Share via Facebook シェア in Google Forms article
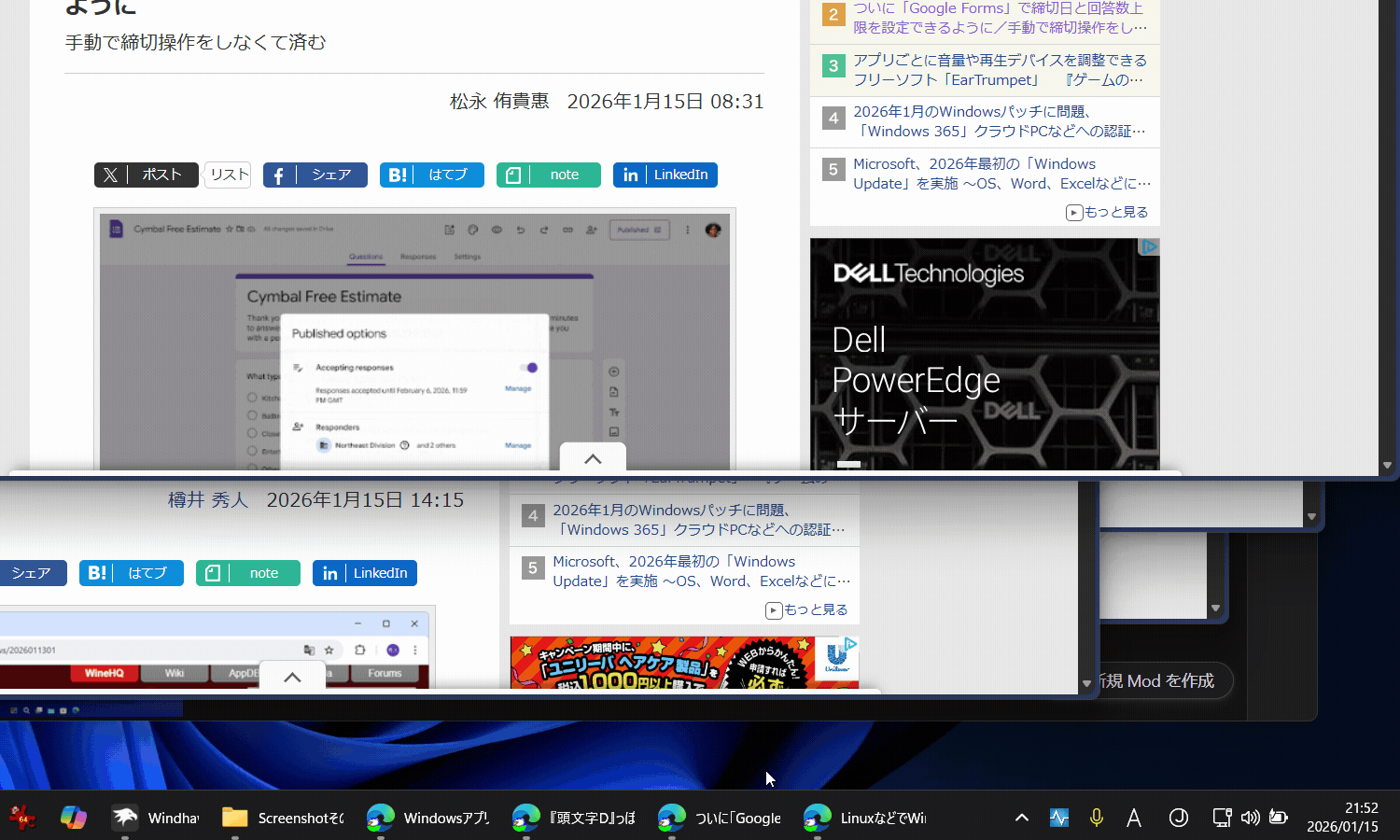1400x840 pixels. (x=315, y=175)
